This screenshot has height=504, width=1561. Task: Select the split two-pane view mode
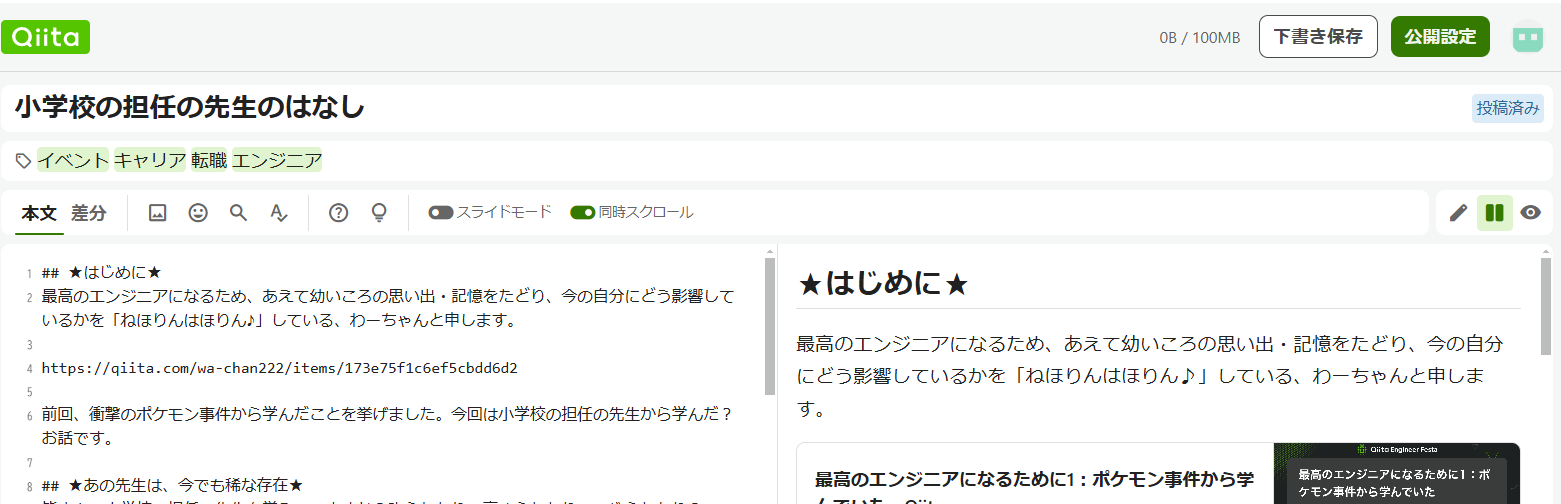coord(1494,212)
